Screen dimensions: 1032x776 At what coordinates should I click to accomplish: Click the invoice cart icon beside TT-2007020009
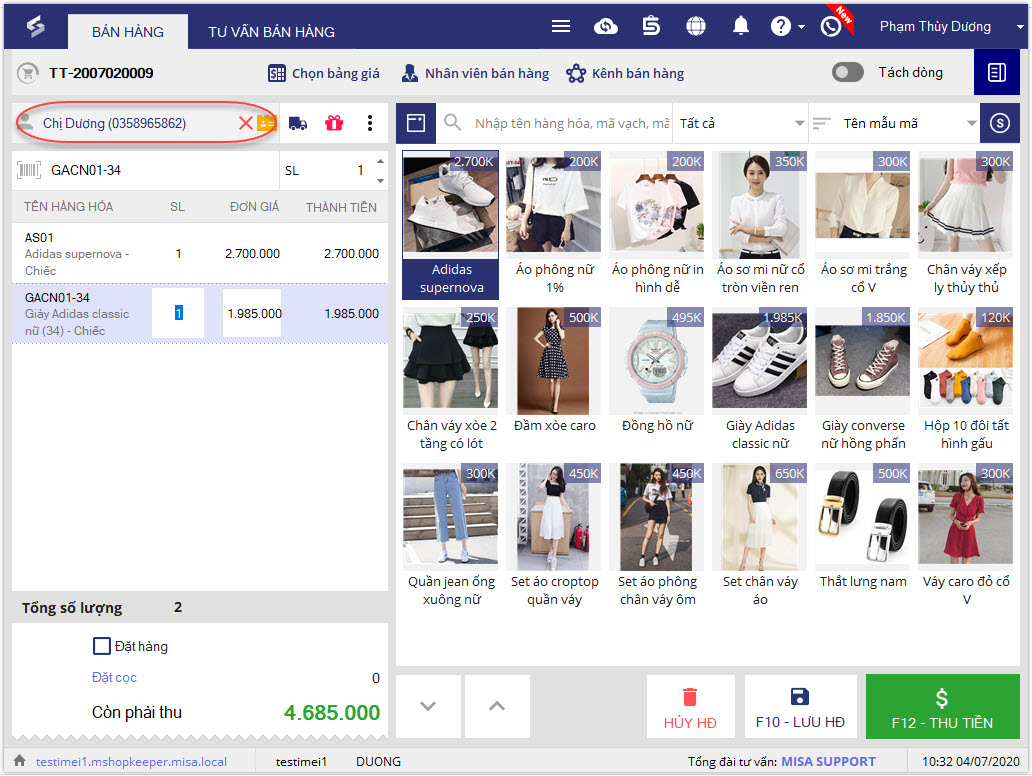pos(28,73)
